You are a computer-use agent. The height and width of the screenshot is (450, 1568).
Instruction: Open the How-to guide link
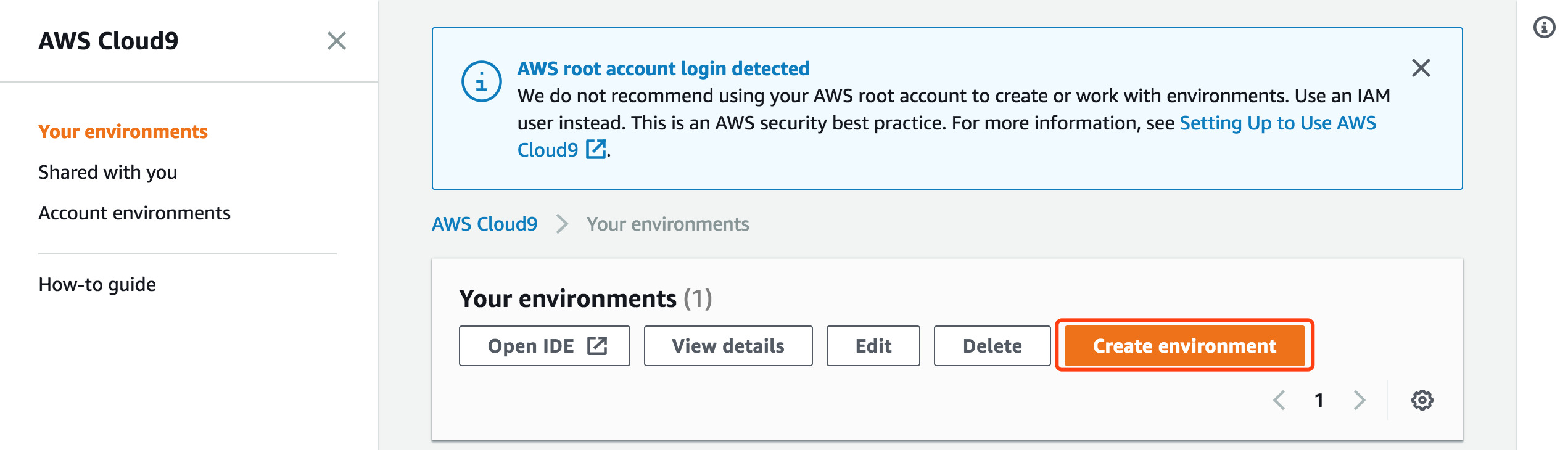(97, 284)
